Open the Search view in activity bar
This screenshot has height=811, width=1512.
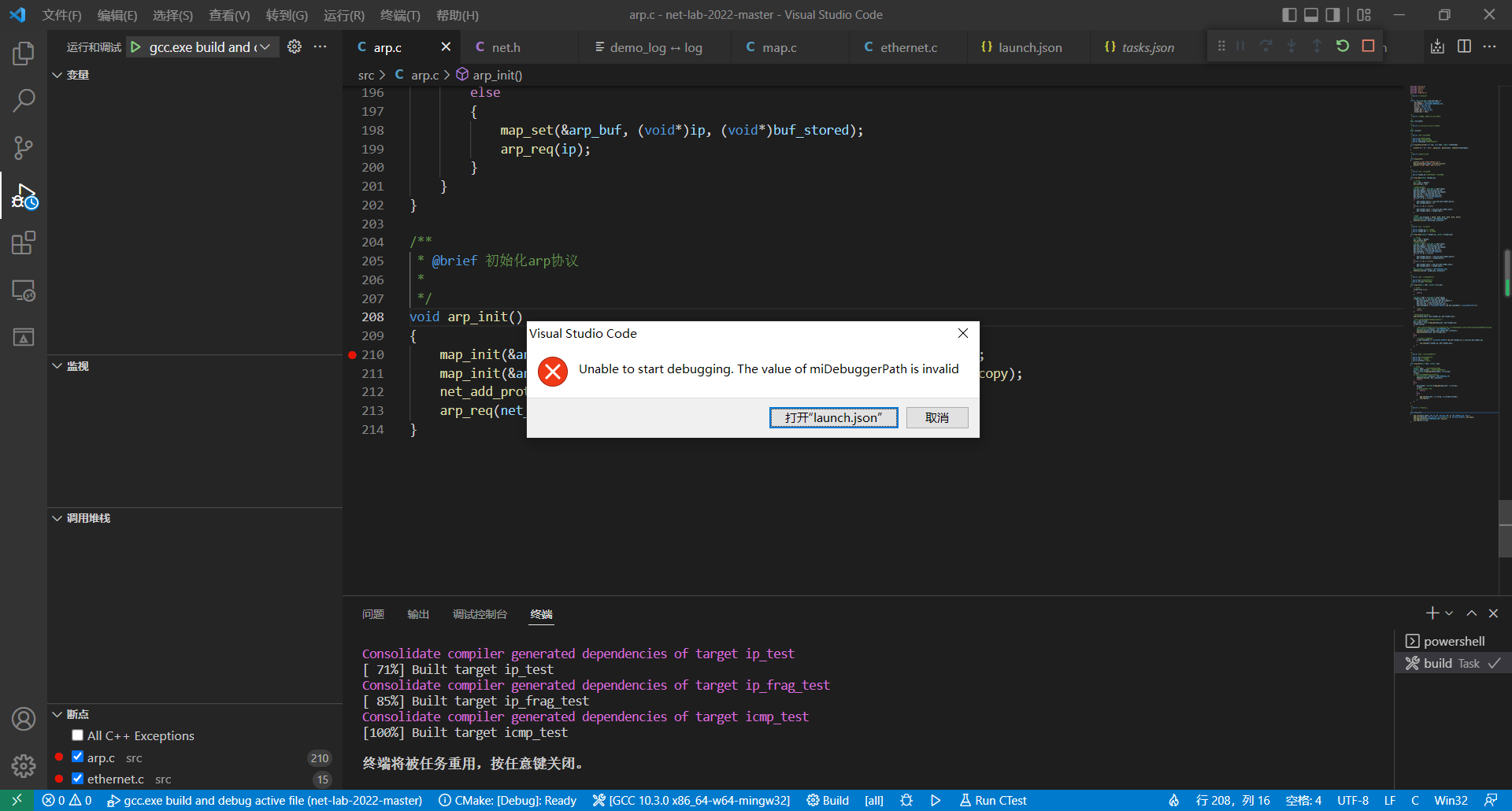pos(24,101)
